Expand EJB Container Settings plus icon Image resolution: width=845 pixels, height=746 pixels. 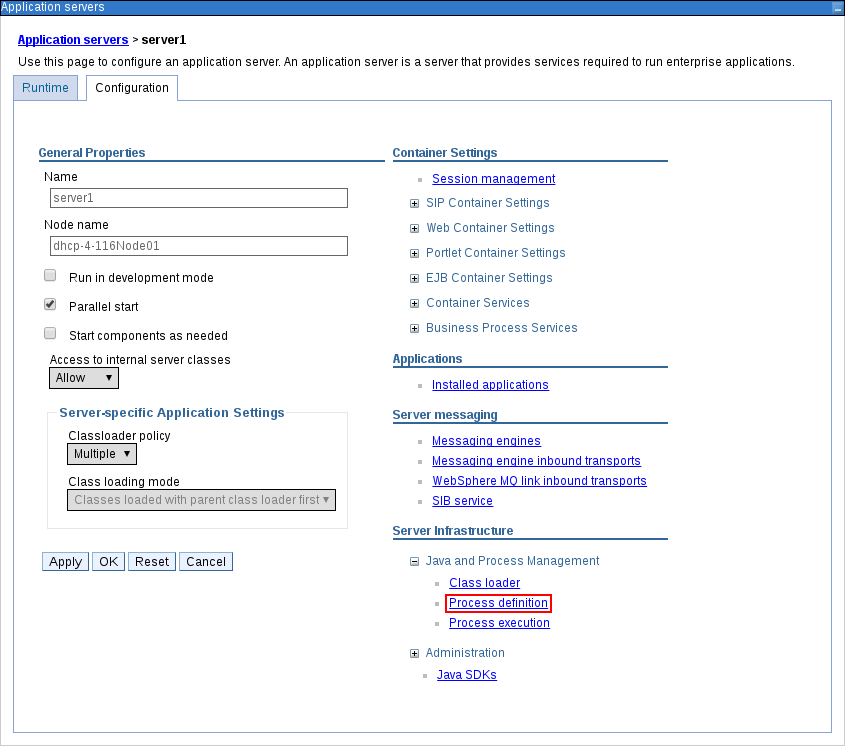414,278
